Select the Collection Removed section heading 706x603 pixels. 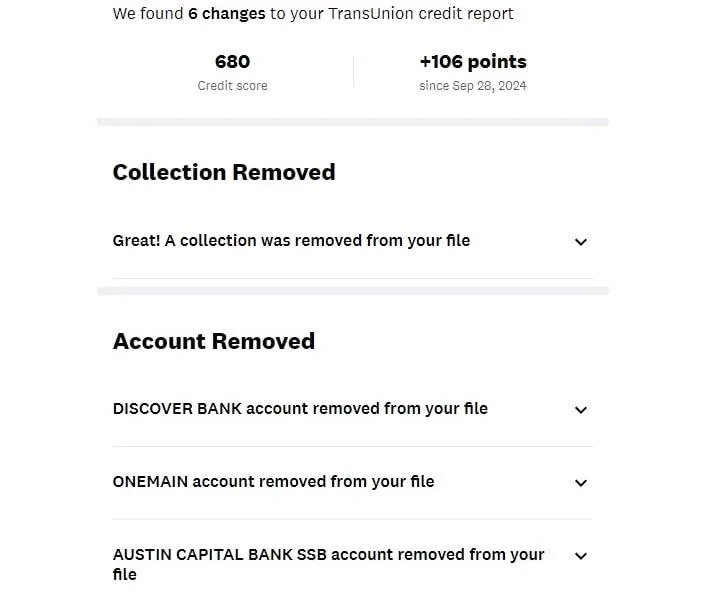click(x=224, y=172)
